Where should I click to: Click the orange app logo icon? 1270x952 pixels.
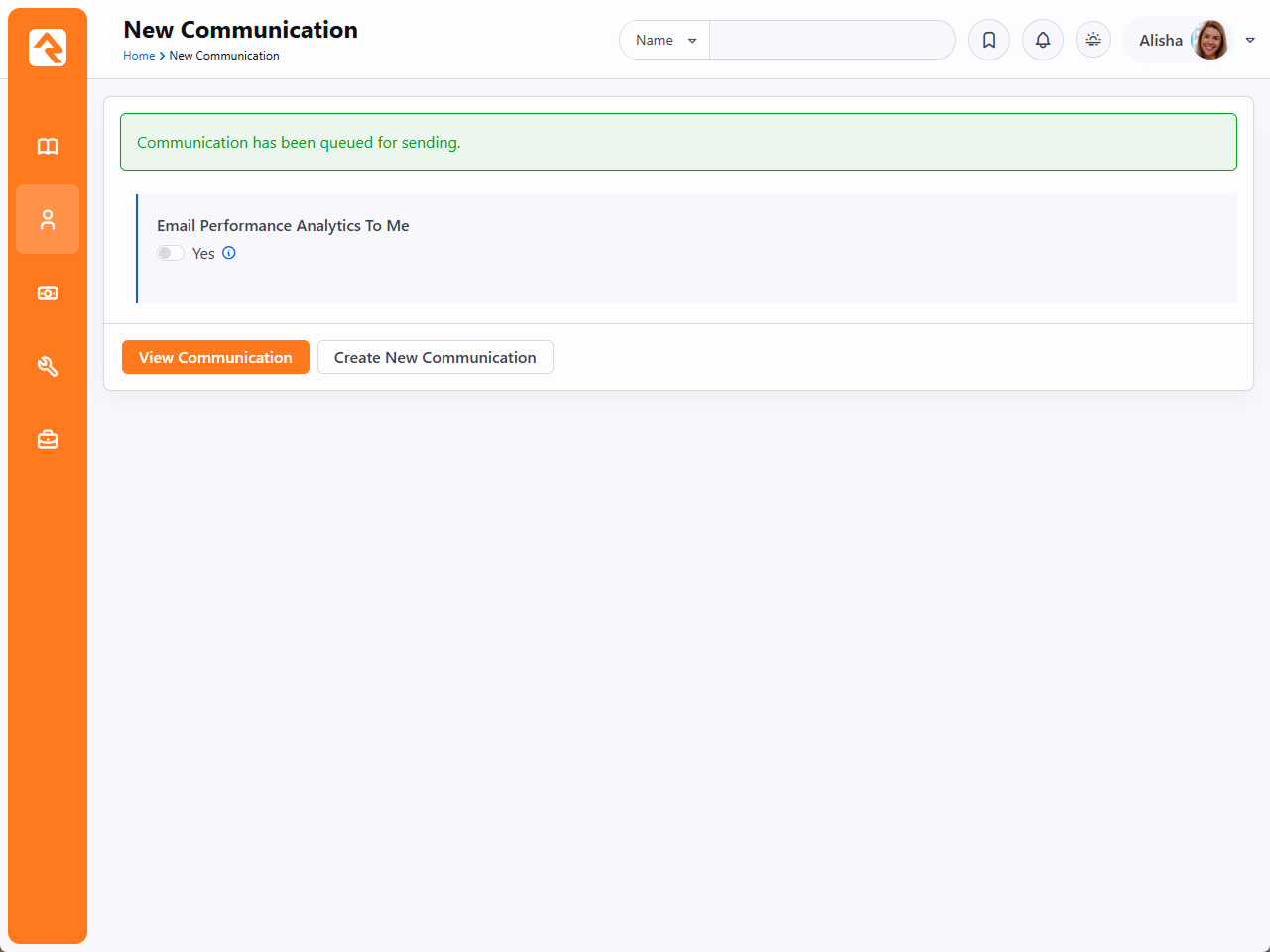(48, 48)
